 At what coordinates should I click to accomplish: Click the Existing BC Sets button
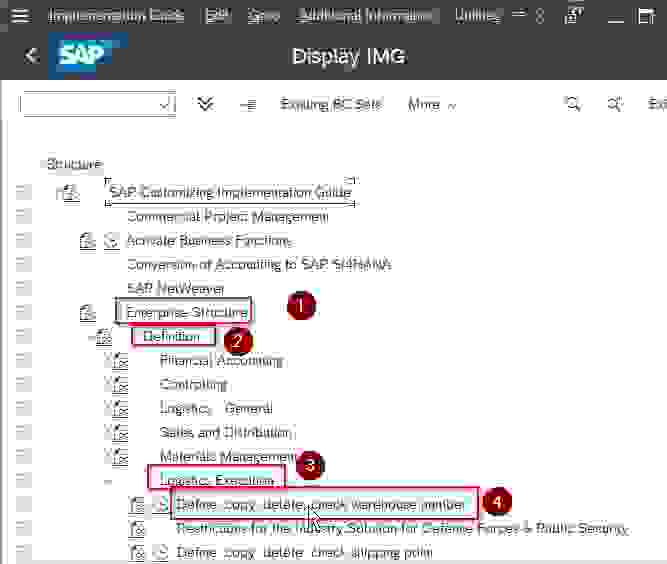[x=330, y=104]
